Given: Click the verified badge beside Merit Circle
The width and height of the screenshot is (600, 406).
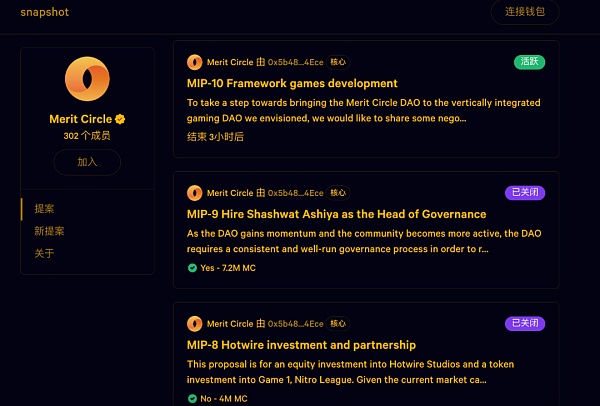Looking at the screenshot, I should coord(120,119).
